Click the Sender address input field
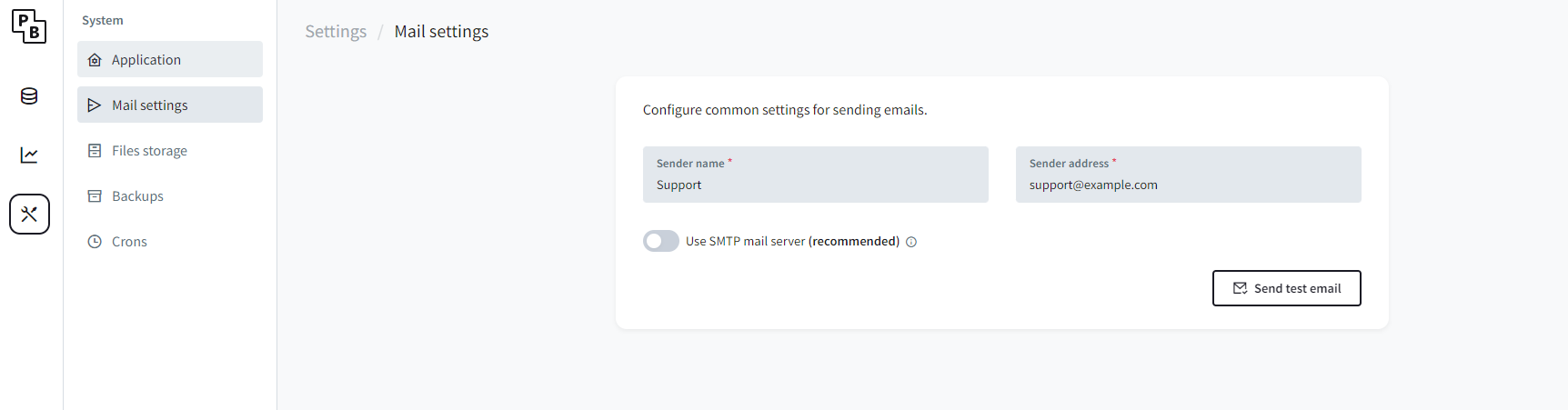 [1188, 185]
